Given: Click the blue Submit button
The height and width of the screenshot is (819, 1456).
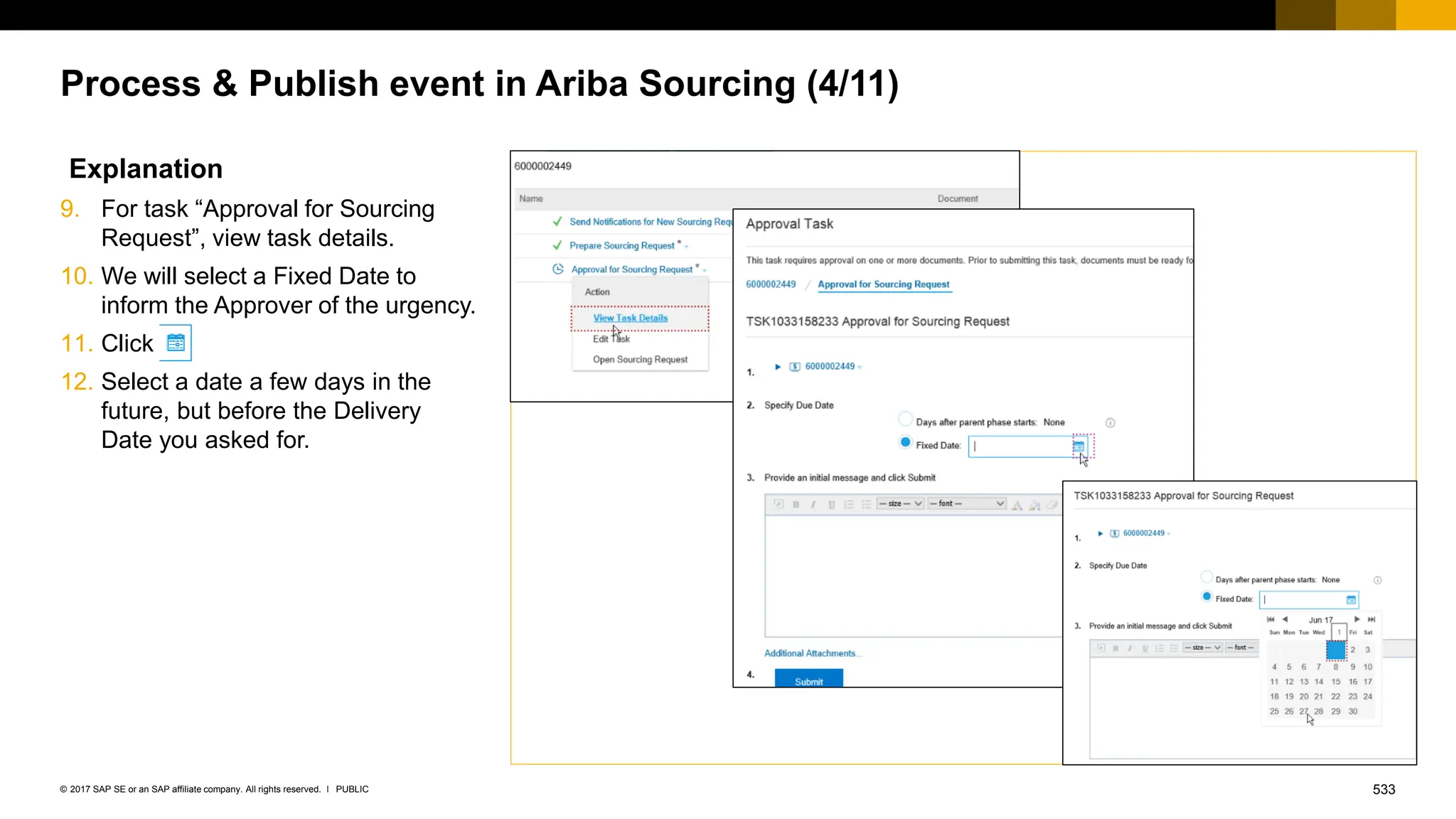Looking at the screenshot, I should click(x=809, y=678).
